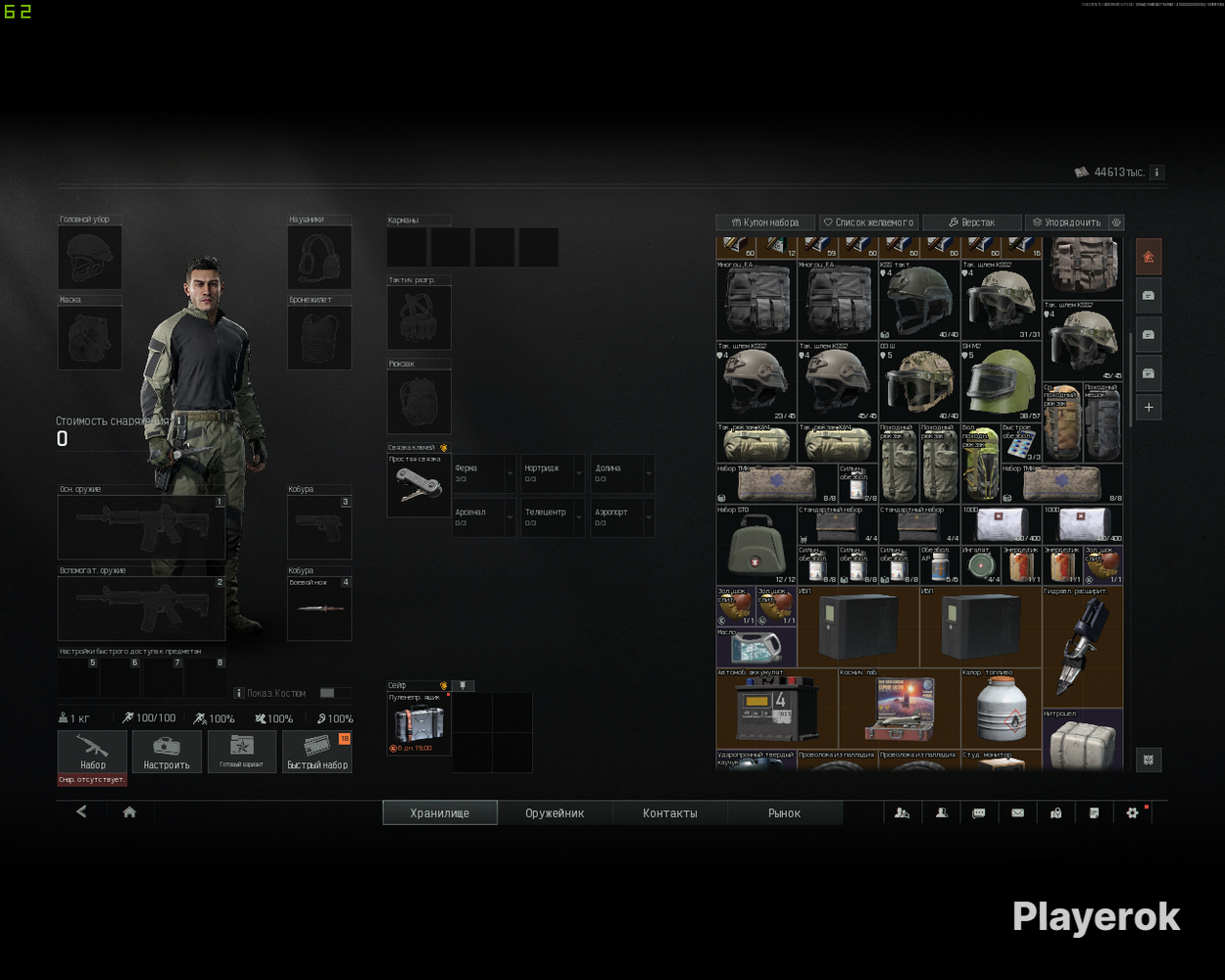Click the Настроить button
The width and height of the screenshot is (1225, 980).
pos(167,752)
